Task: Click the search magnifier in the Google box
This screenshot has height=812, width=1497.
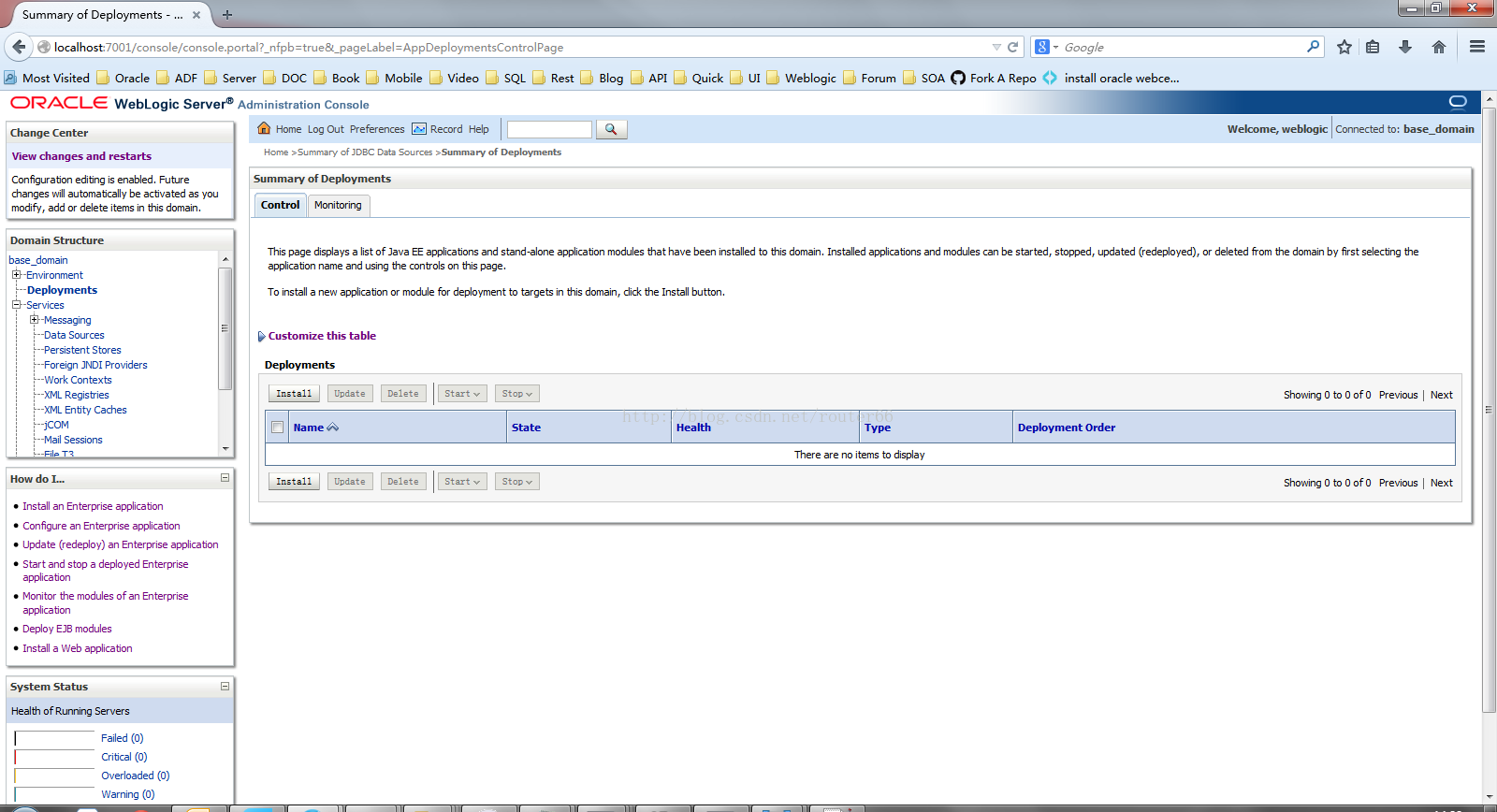Action: coord(1313,46)
